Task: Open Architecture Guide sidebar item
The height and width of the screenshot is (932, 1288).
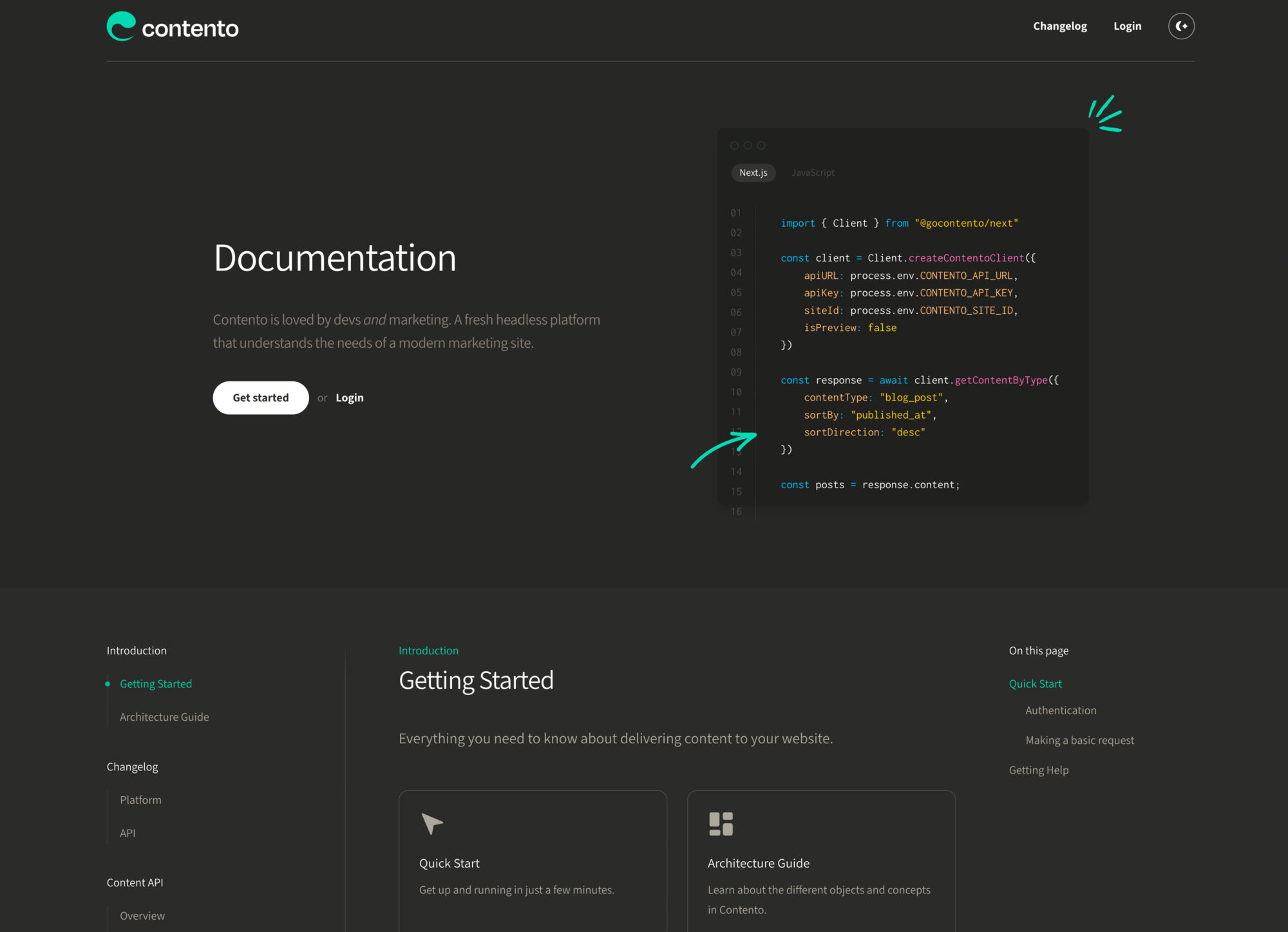Action: (164, 717)
